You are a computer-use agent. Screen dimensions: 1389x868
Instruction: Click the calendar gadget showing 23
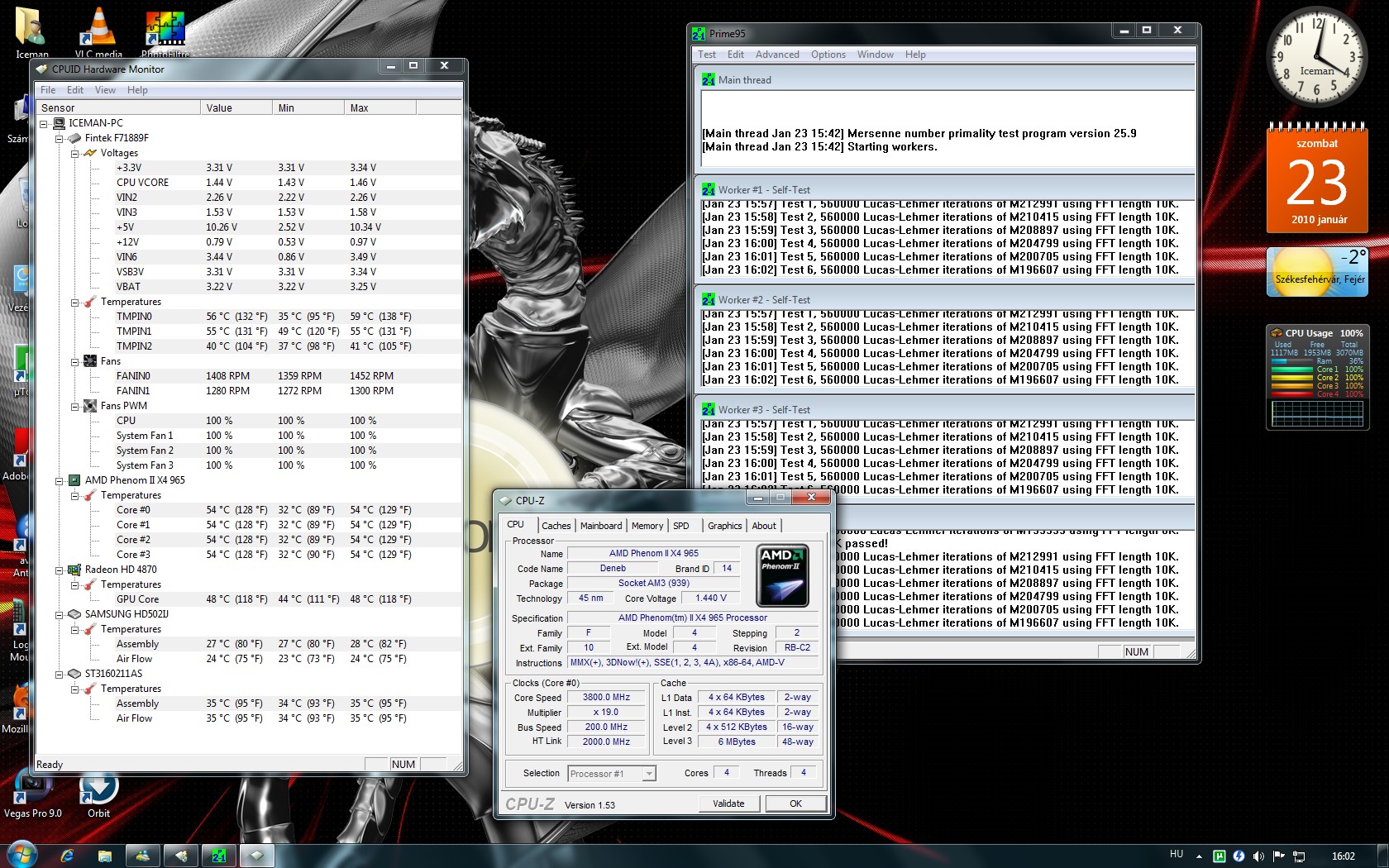[x=1316, y=178]
